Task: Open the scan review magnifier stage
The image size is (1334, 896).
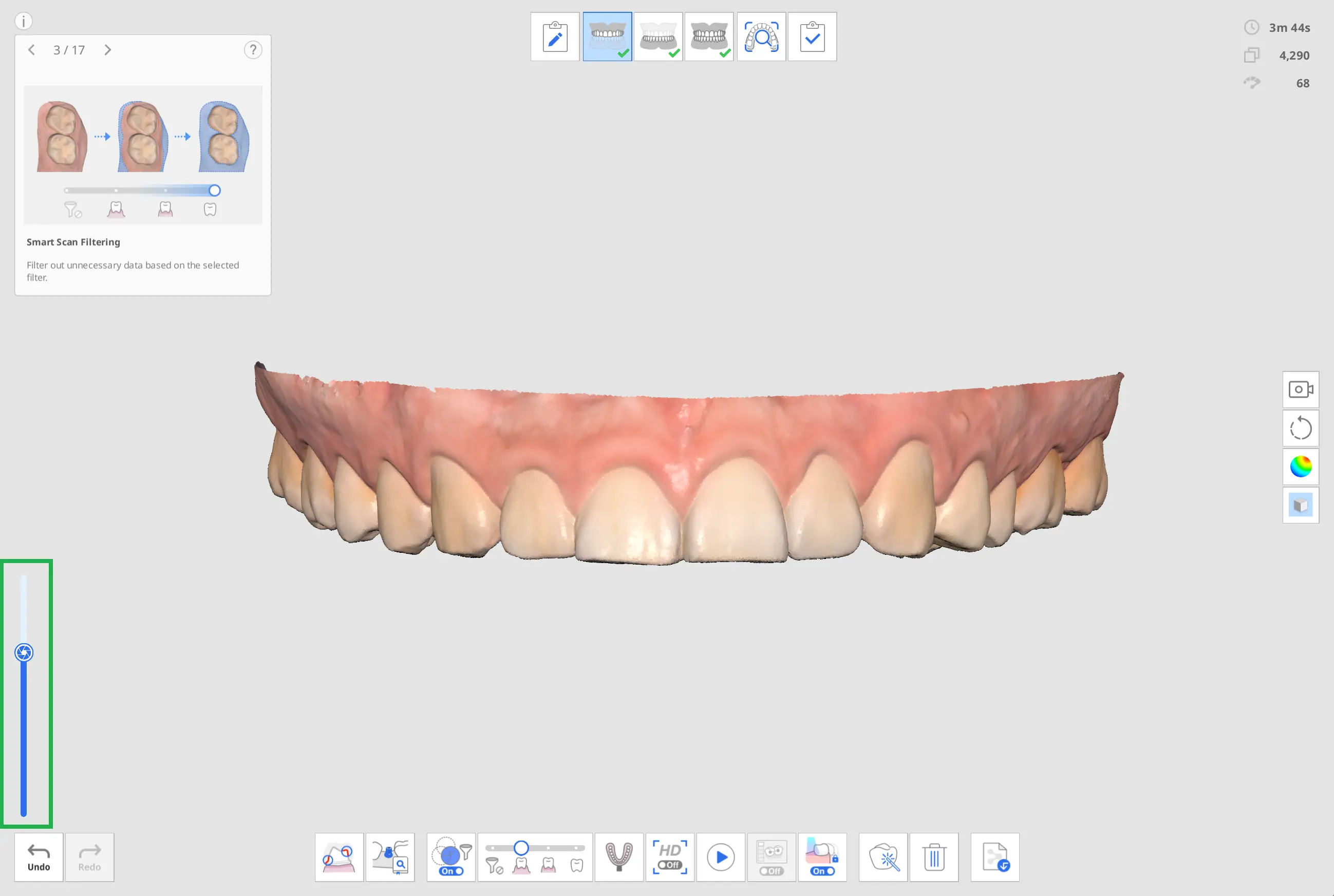Action: (x=761, y=36)
